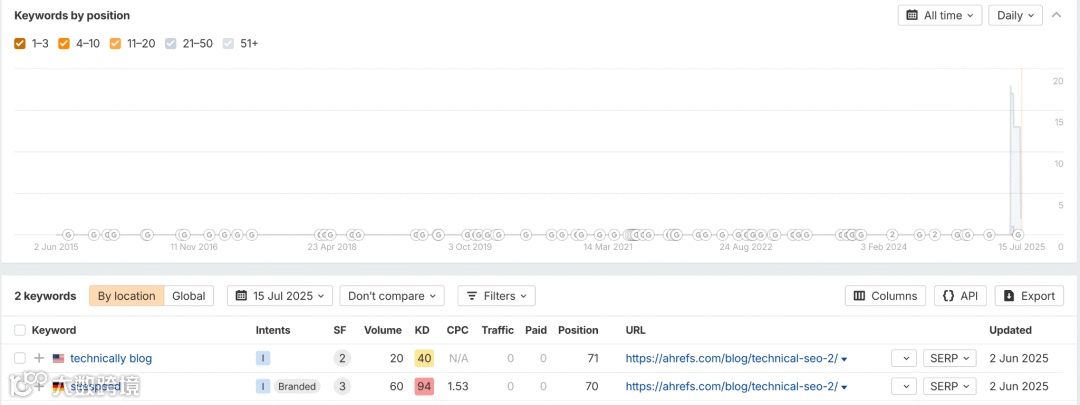Open the Filters menu

(496, 296)
